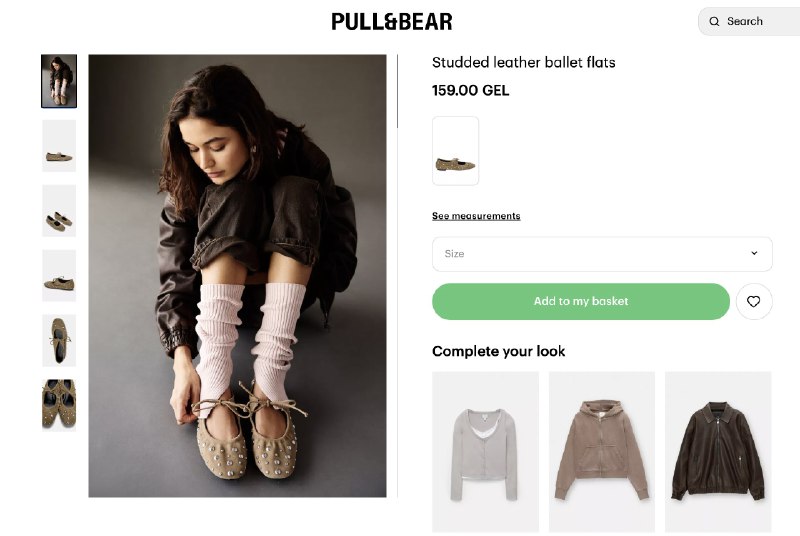
Task: Open the grey cardigan product card
Action: pyautogui.click(x=485, y=452)
